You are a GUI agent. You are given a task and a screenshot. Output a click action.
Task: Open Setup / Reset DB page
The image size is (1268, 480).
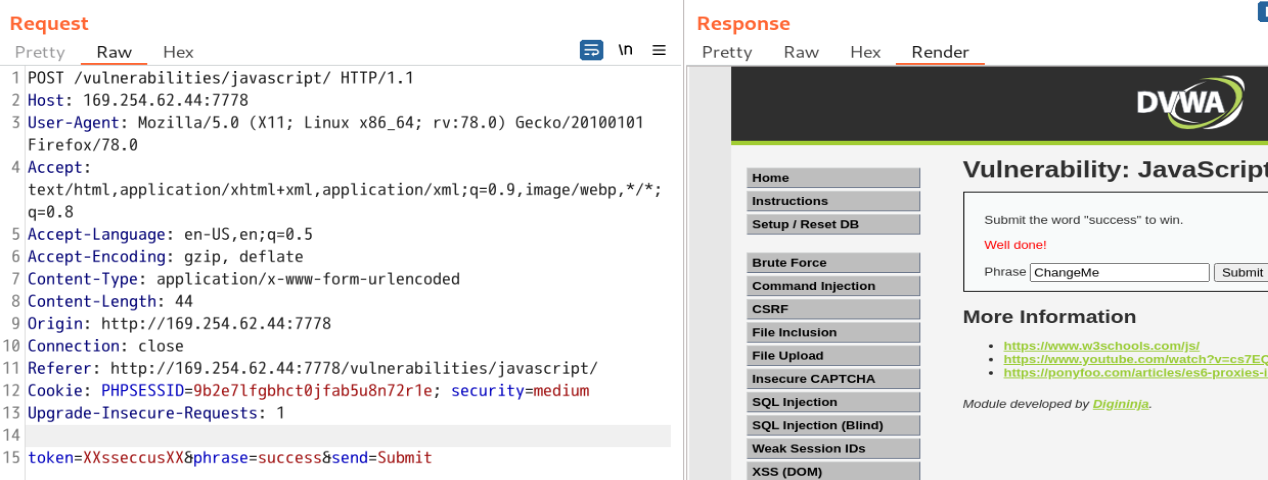[x=832, y=224]
